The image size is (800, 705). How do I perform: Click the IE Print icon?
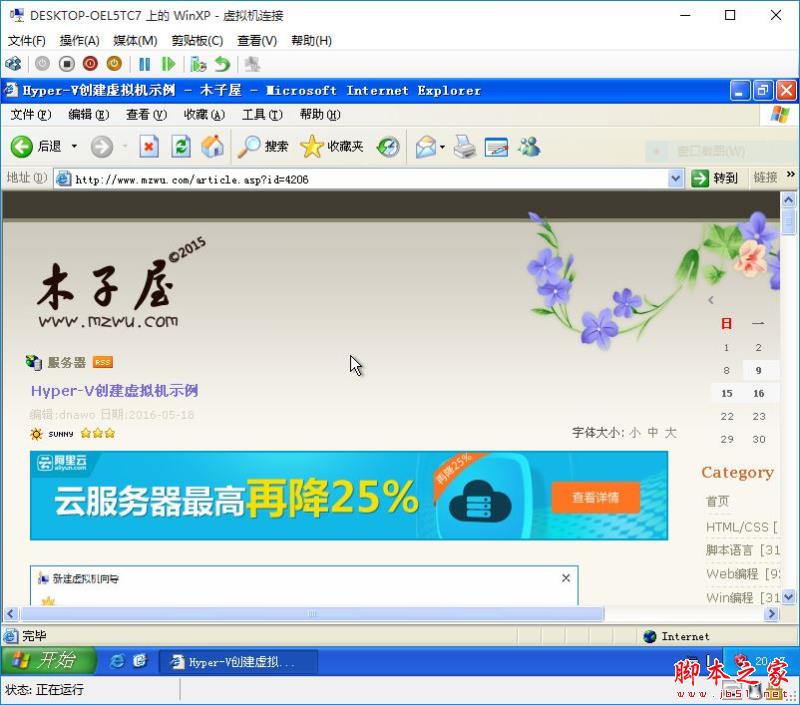pyautogui.click(x=465, y=147)
